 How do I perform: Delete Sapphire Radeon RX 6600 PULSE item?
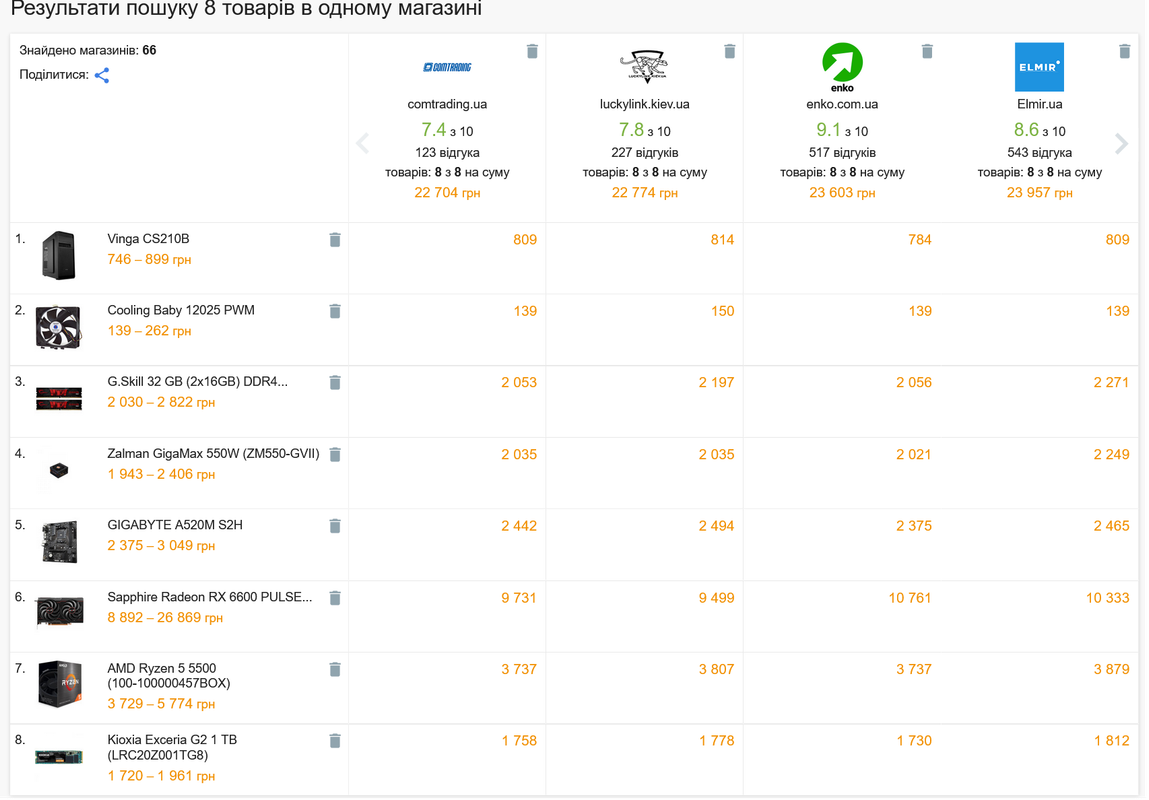[x=336, y=599]
